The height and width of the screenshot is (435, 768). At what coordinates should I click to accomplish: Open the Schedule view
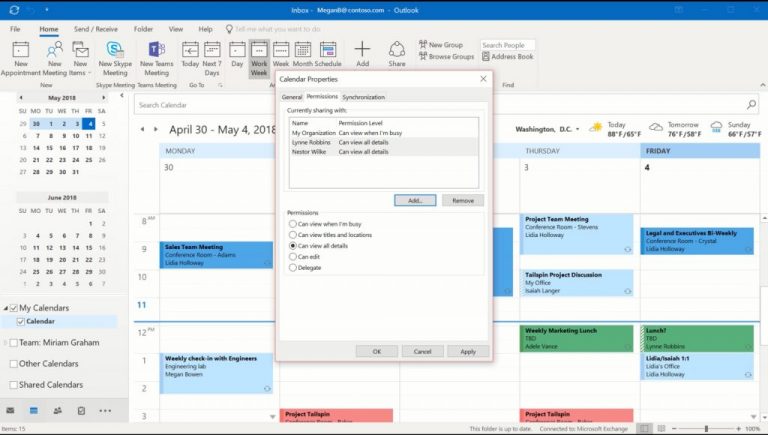click(x=328, y=55)
